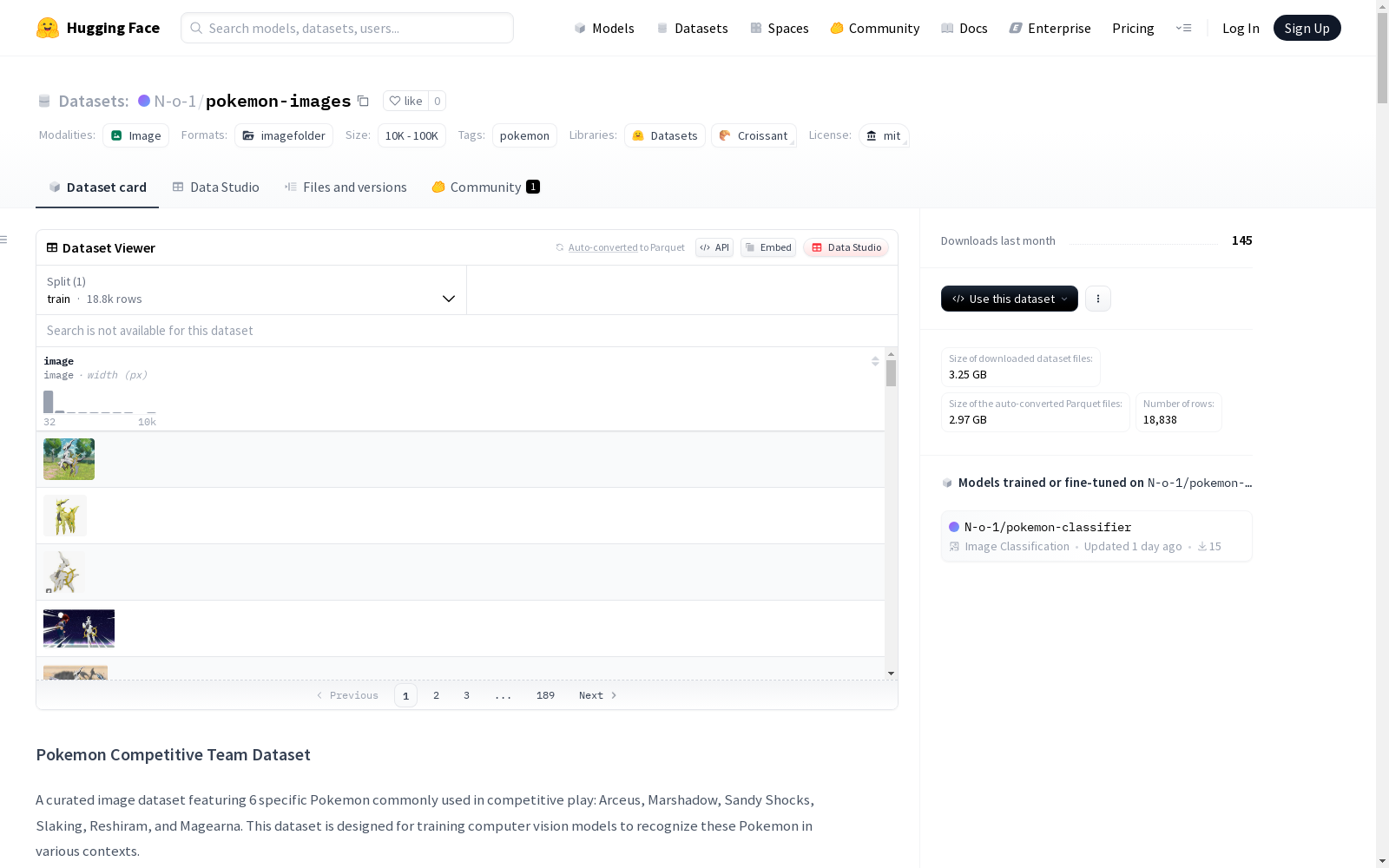Viewport: 1389px width, 868px height.
Task: Click the Datasets breadcrumb label
Action: [x=93, y=101]
